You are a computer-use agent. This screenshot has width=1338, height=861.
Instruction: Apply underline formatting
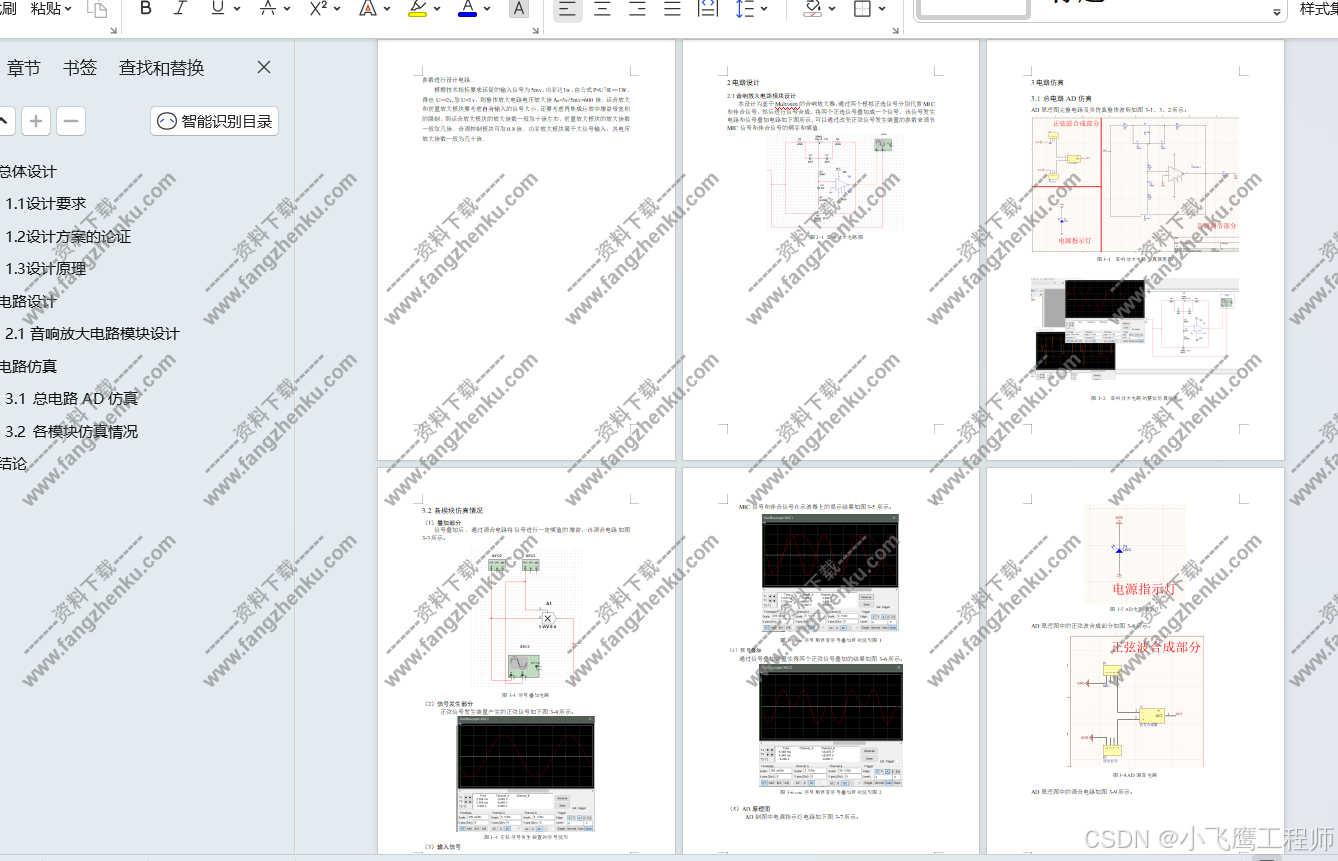coord(217,9)
